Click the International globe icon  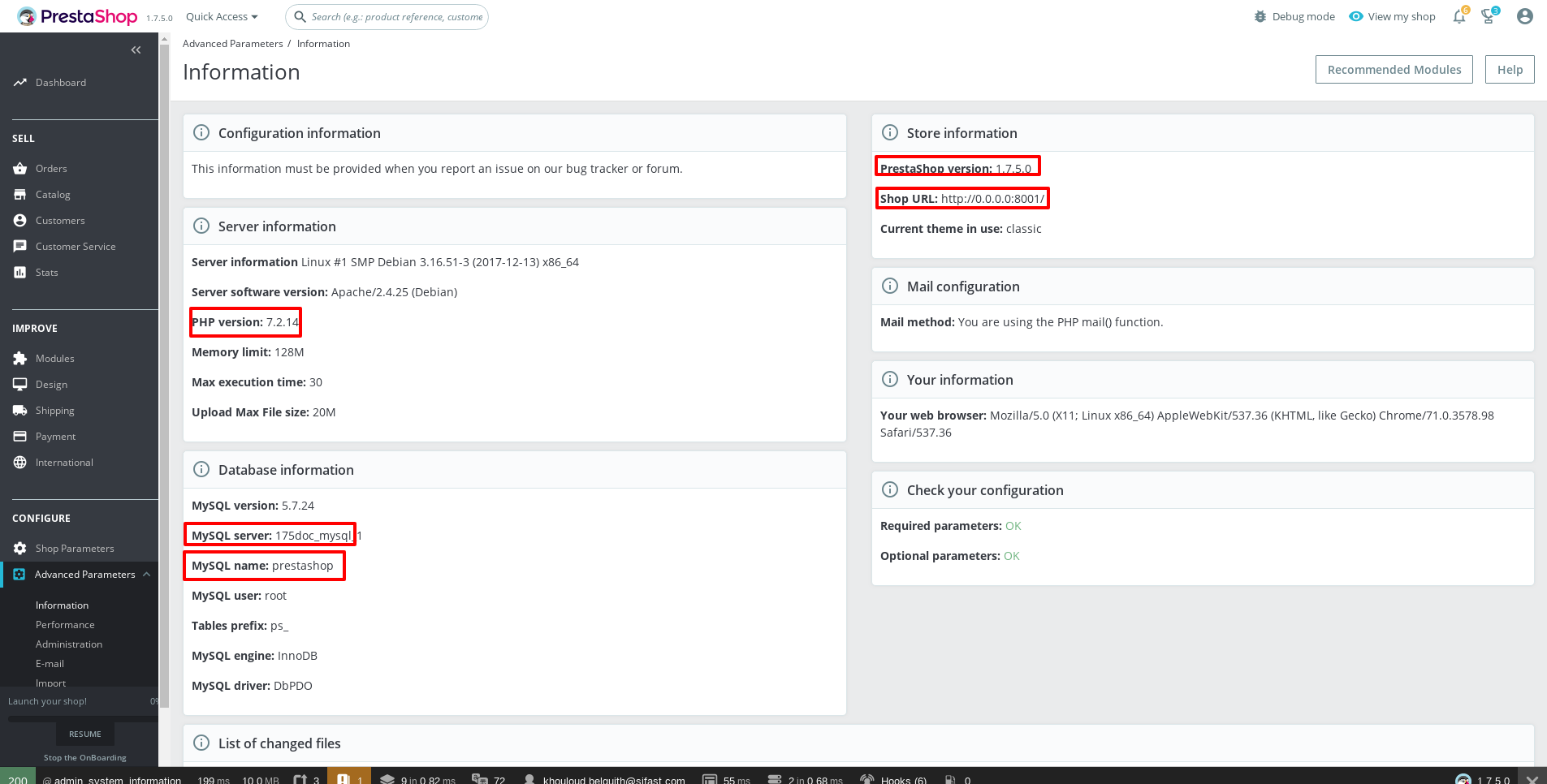[x=20, y=463]
